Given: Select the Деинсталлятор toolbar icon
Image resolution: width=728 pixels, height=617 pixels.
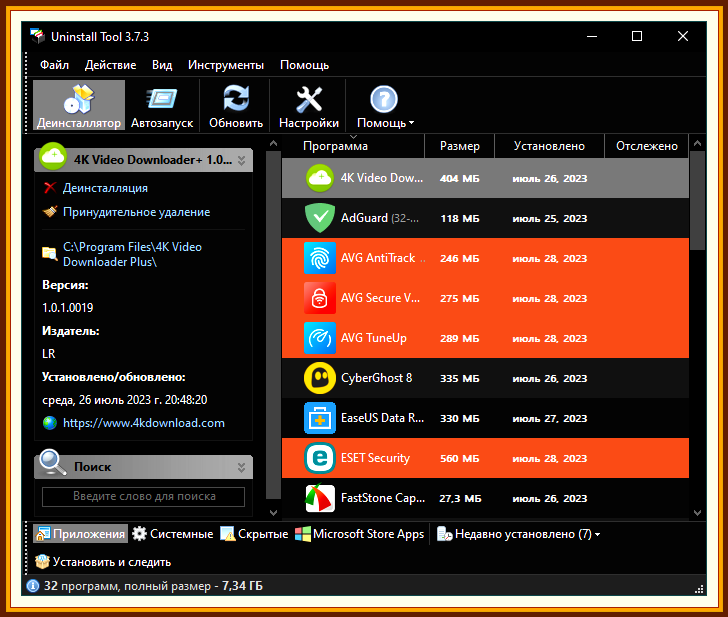Looking at the screenshot, I should click(x=78, y=99).
